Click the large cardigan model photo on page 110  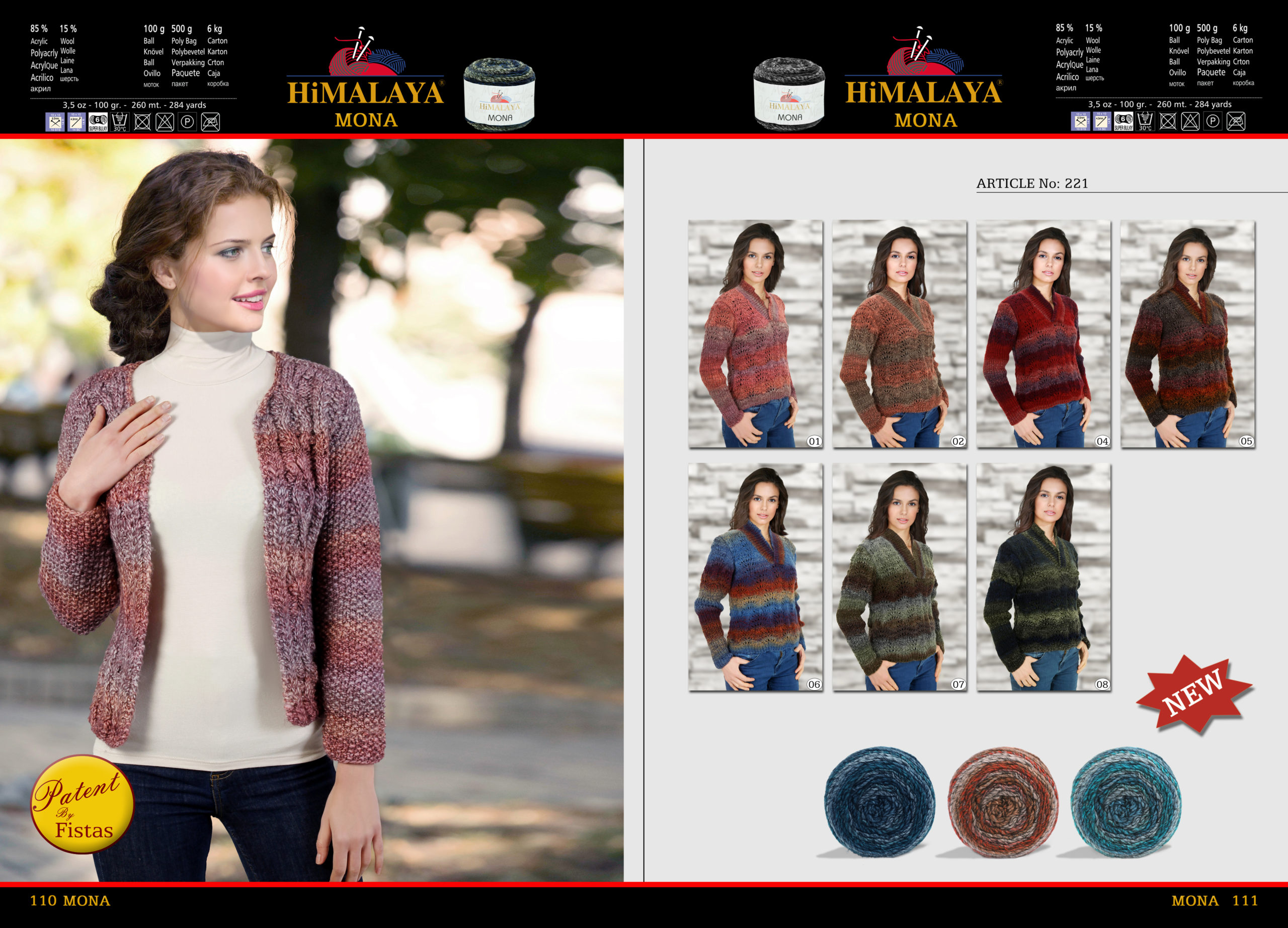point(312,510)
